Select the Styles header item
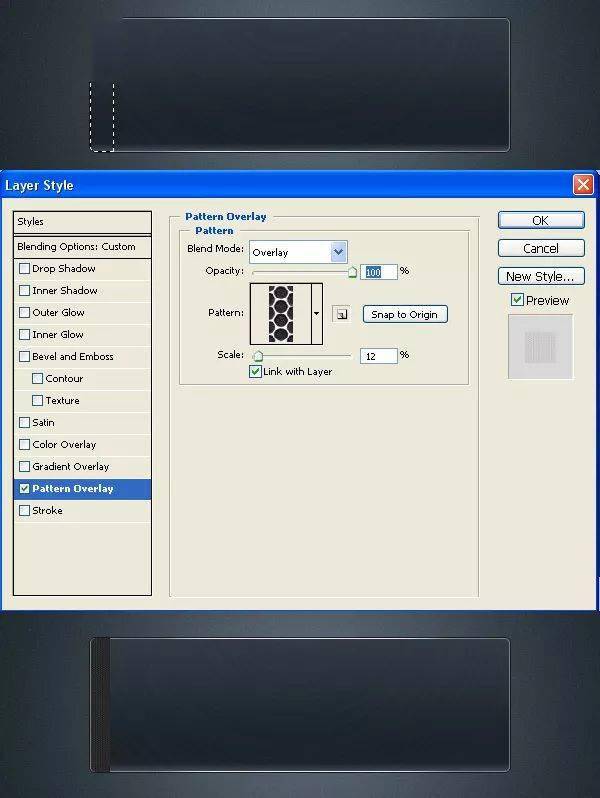The image size is (600, 798). coord(82,222)
